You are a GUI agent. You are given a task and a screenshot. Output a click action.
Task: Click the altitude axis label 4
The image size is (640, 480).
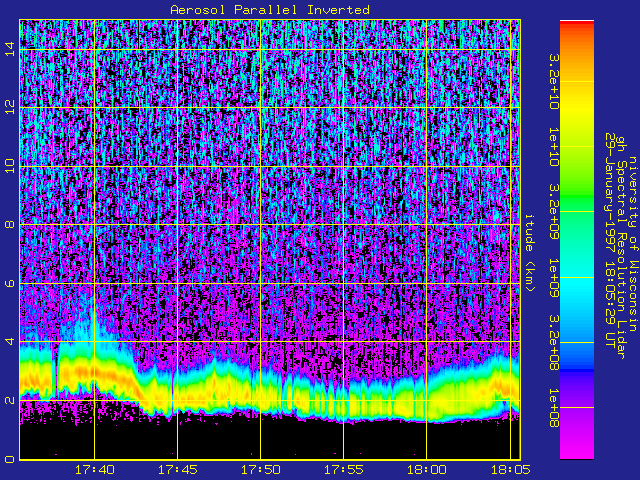[x=10, y=341]
